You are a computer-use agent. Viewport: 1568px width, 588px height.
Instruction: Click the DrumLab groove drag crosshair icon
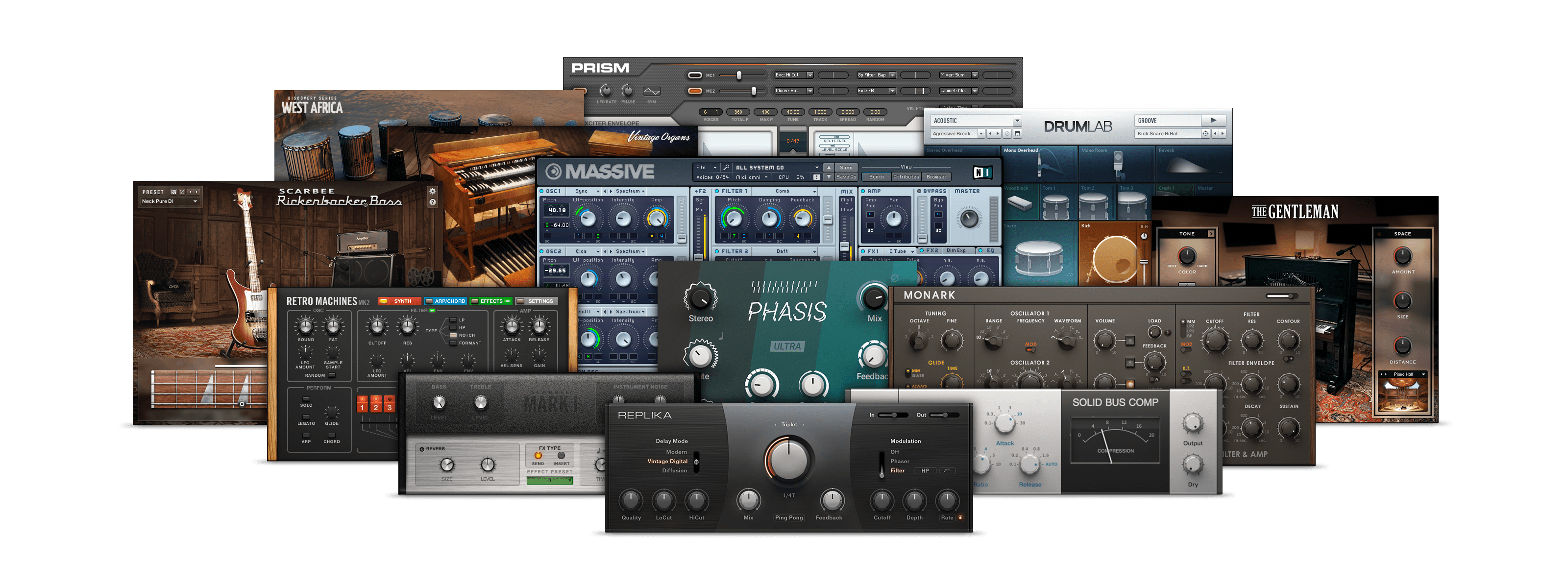(x=1205, y=133)
